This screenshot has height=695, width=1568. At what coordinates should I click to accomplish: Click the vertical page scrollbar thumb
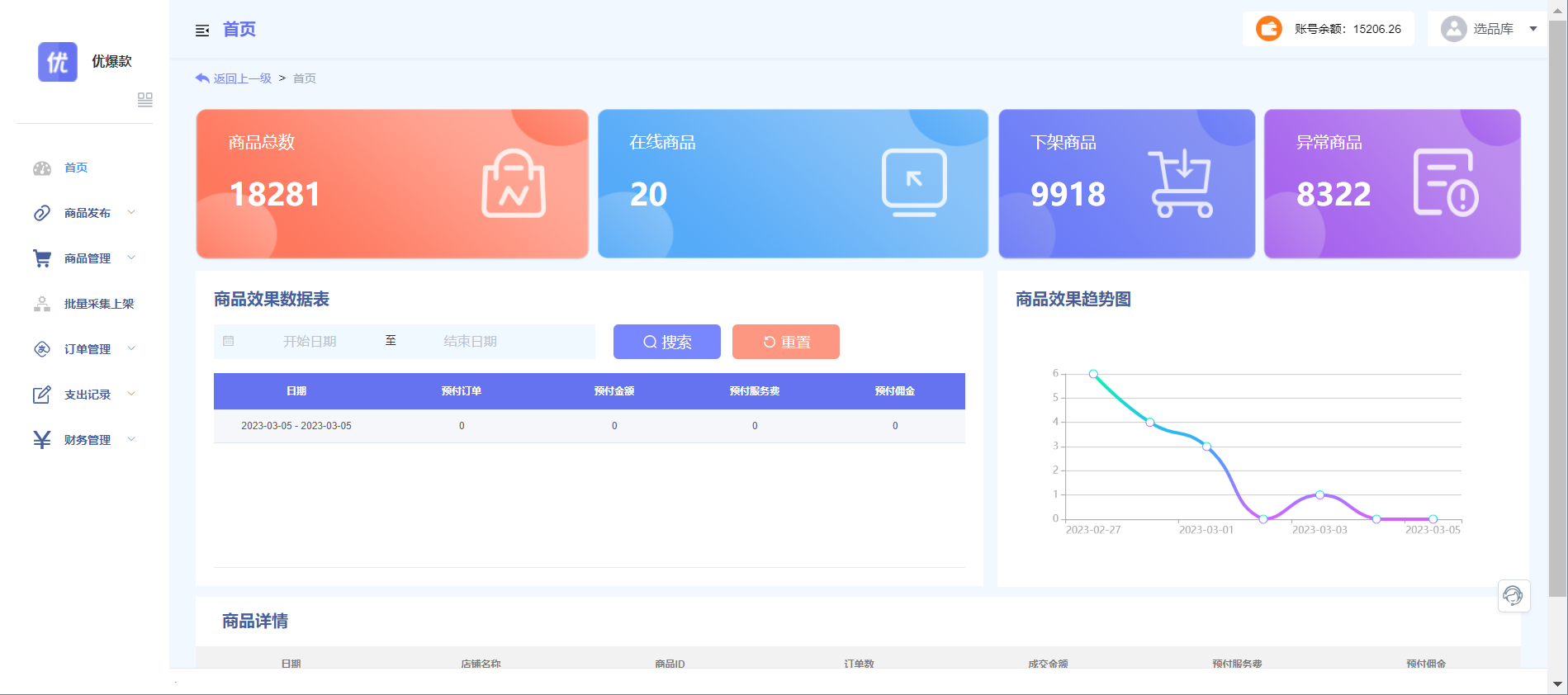(x=1557, y=309)
